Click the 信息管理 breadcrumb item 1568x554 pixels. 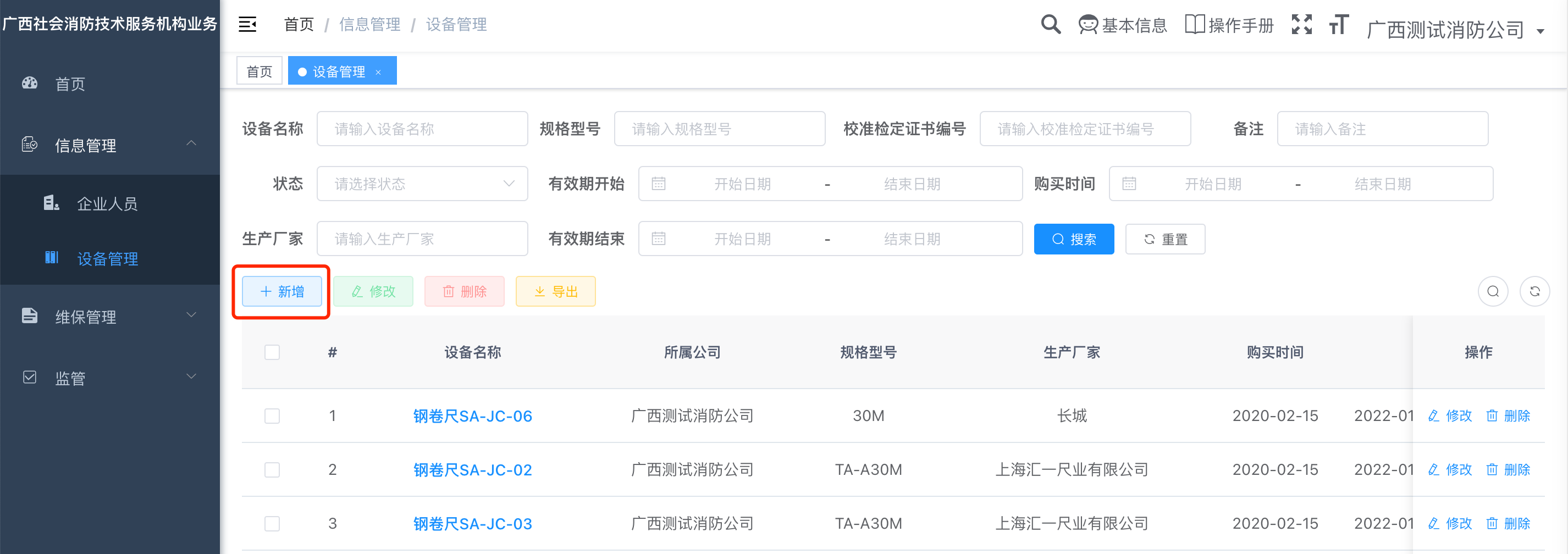[369, 24]
